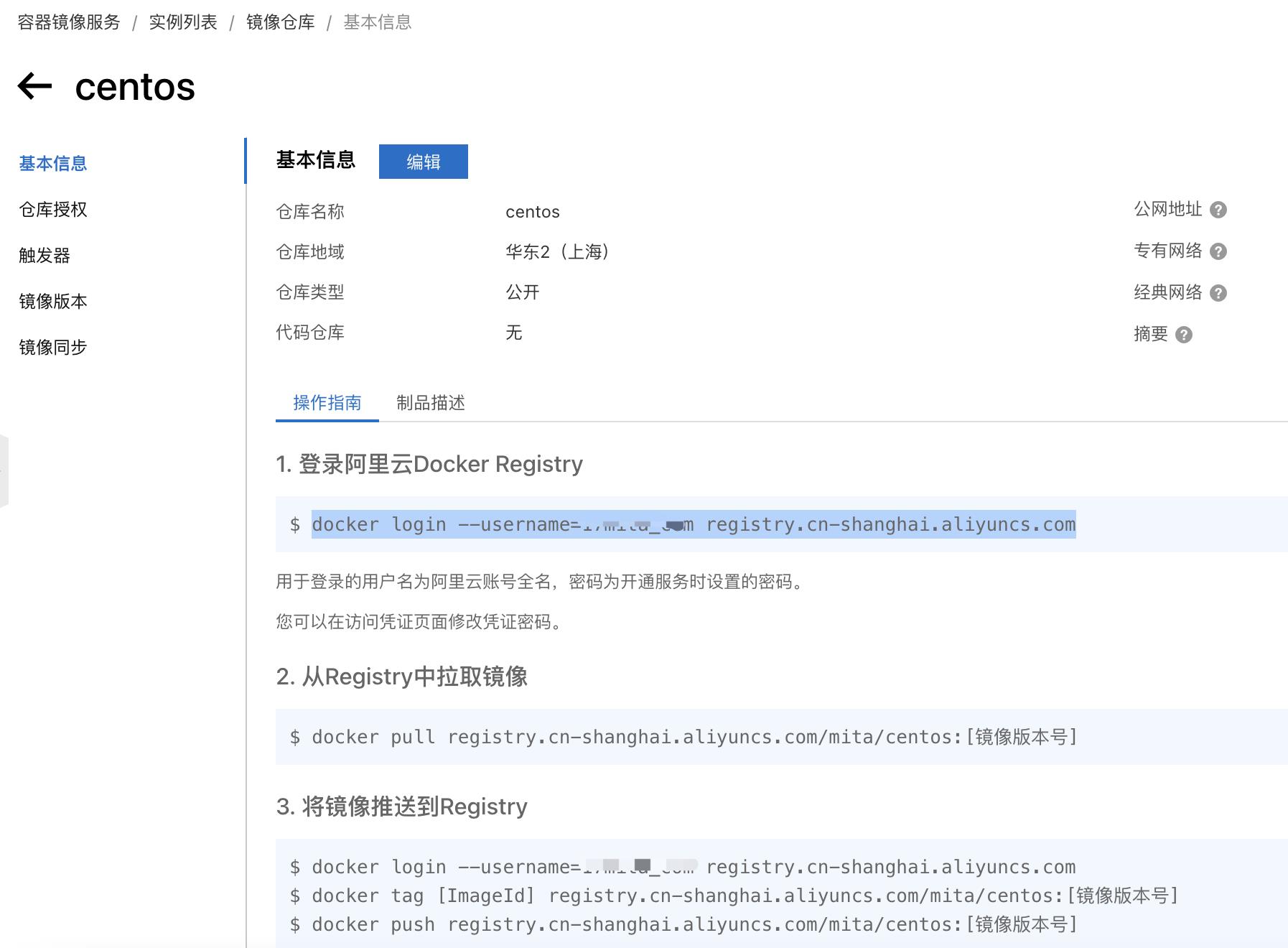
Task: Switch to the 制品描述 tab
Action: tap(431, 403)
